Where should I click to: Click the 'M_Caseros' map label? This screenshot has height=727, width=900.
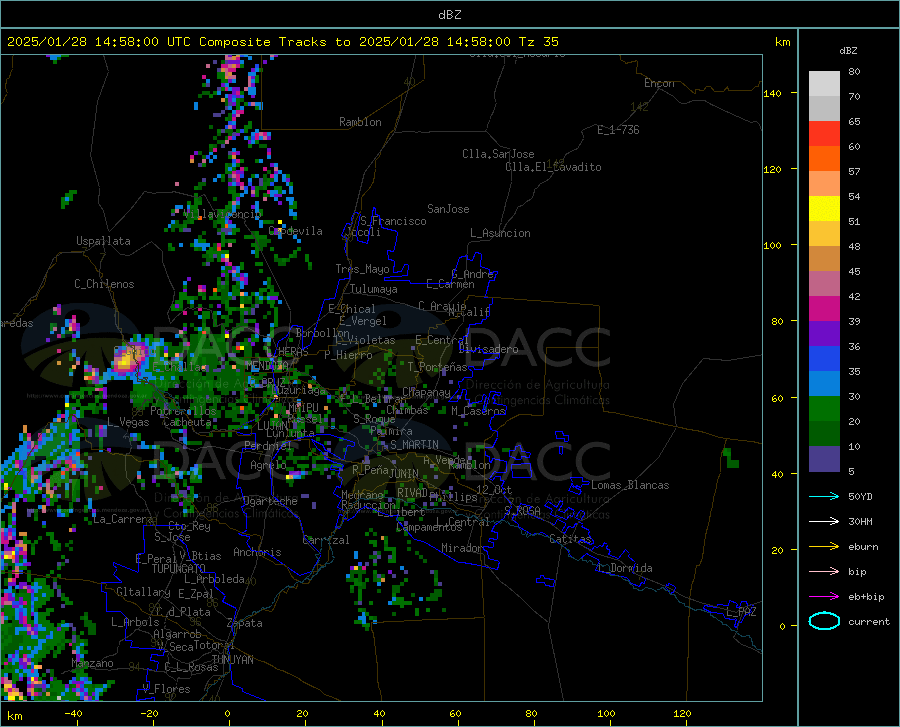click(478, 411)
